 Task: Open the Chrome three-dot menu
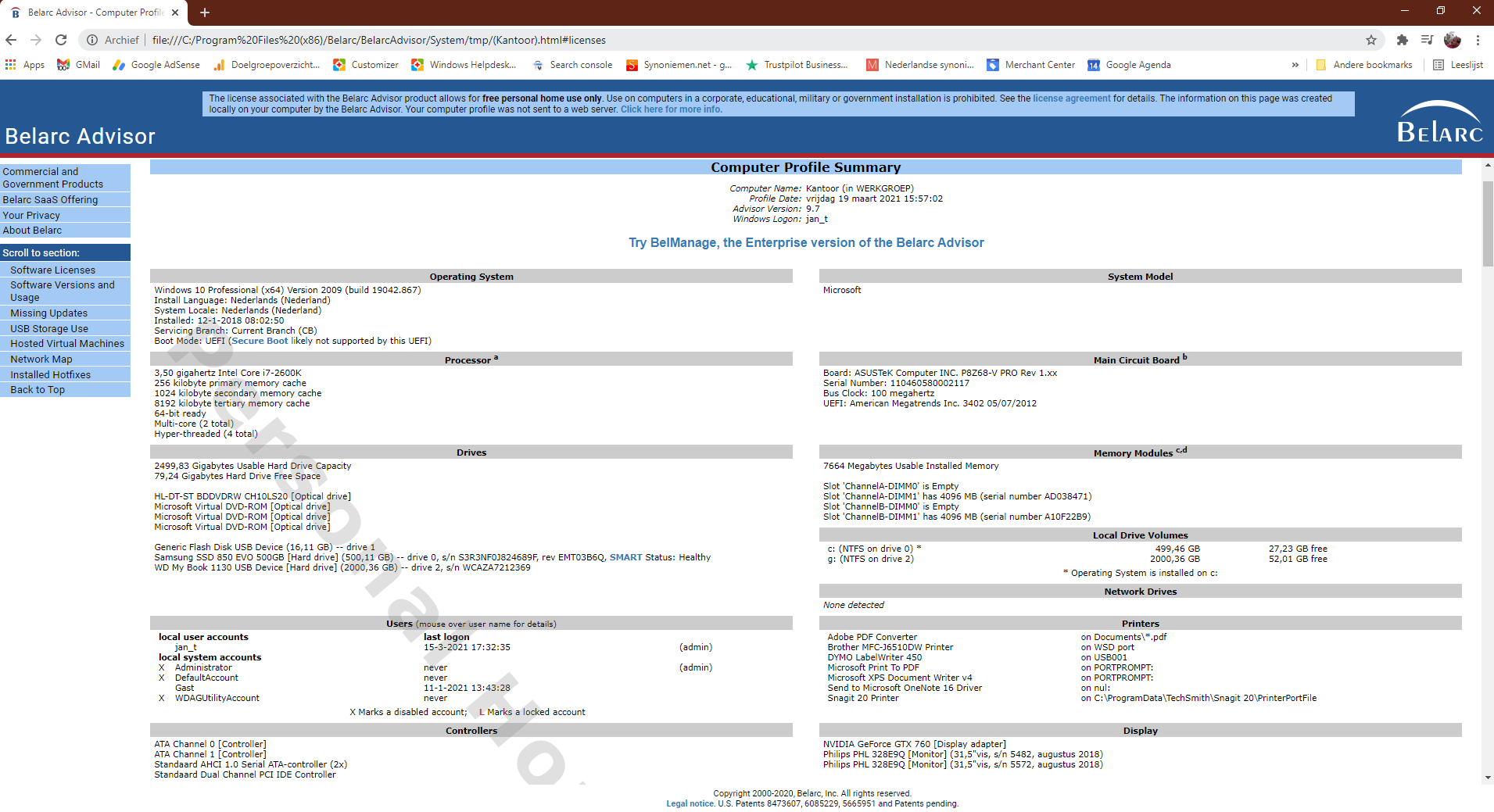[1478, 40]
